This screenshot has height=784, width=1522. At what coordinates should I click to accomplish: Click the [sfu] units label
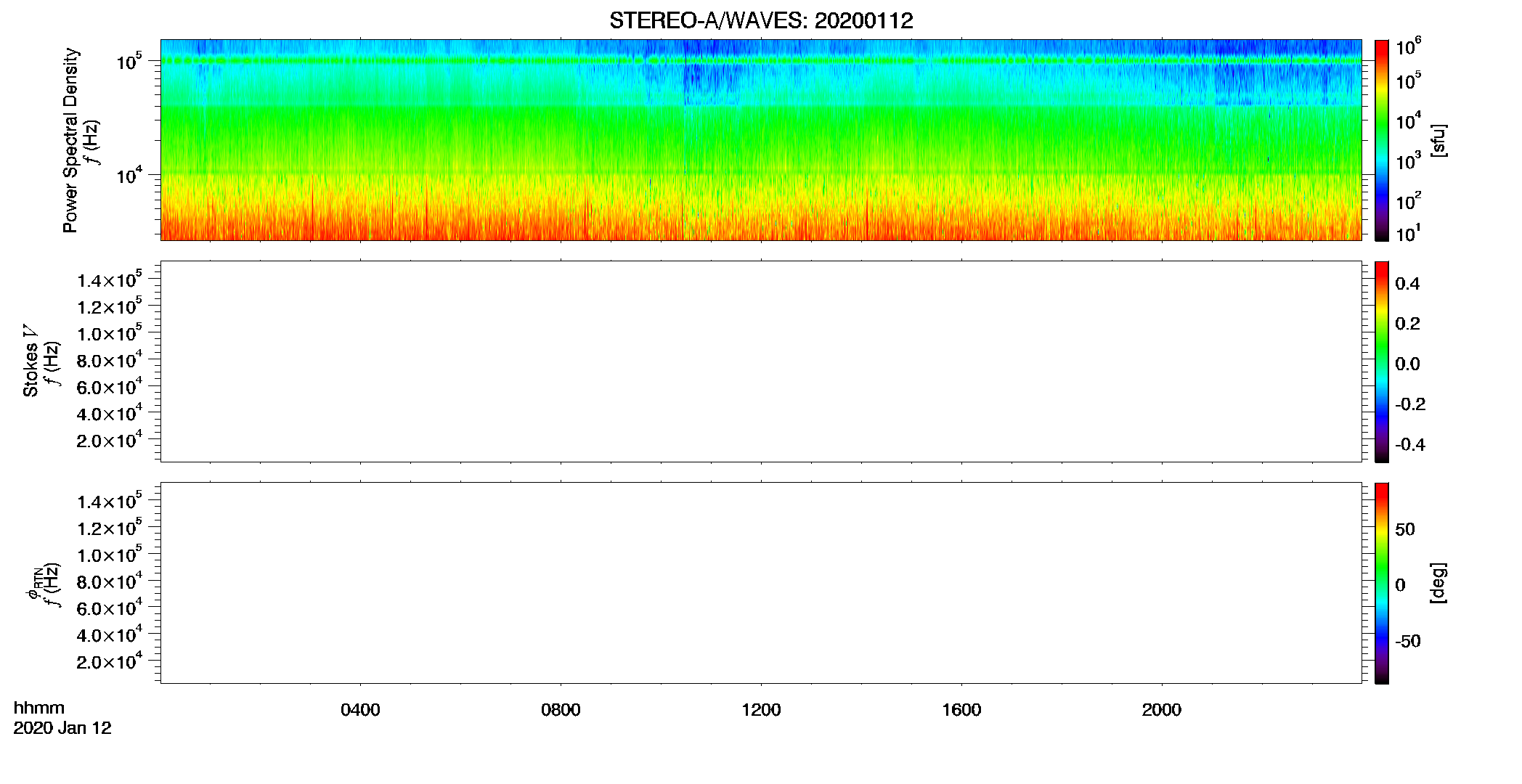click(1438, 140)
